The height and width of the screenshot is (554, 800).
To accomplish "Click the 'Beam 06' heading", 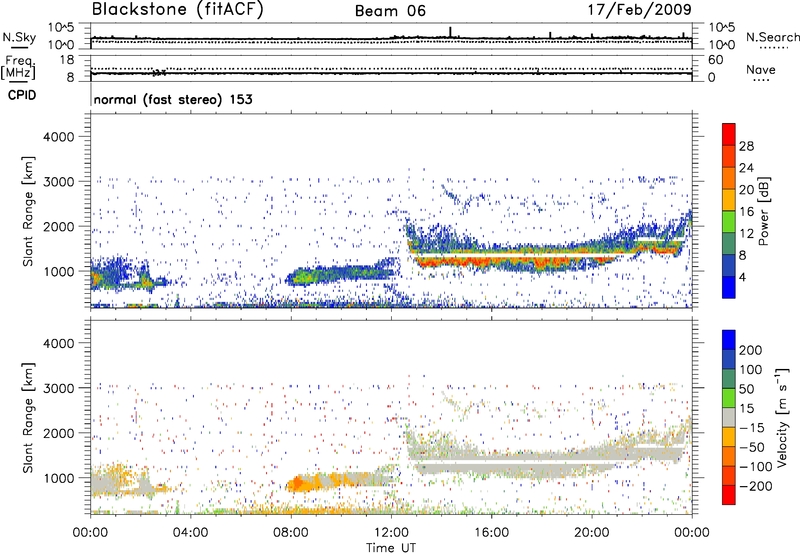I will click(390, 11).
